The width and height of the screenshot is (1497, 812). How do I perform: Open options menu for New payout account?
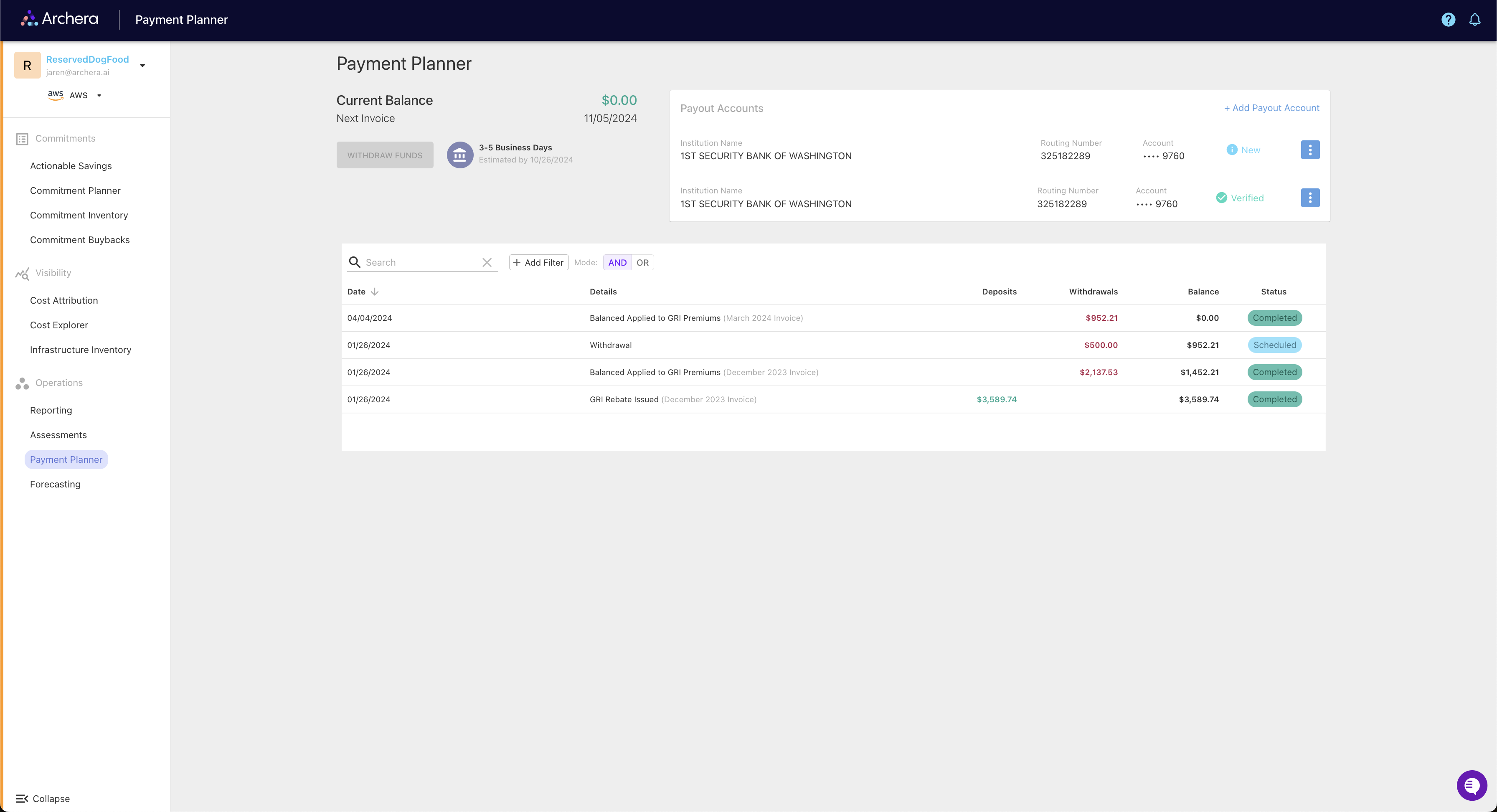1309,150
